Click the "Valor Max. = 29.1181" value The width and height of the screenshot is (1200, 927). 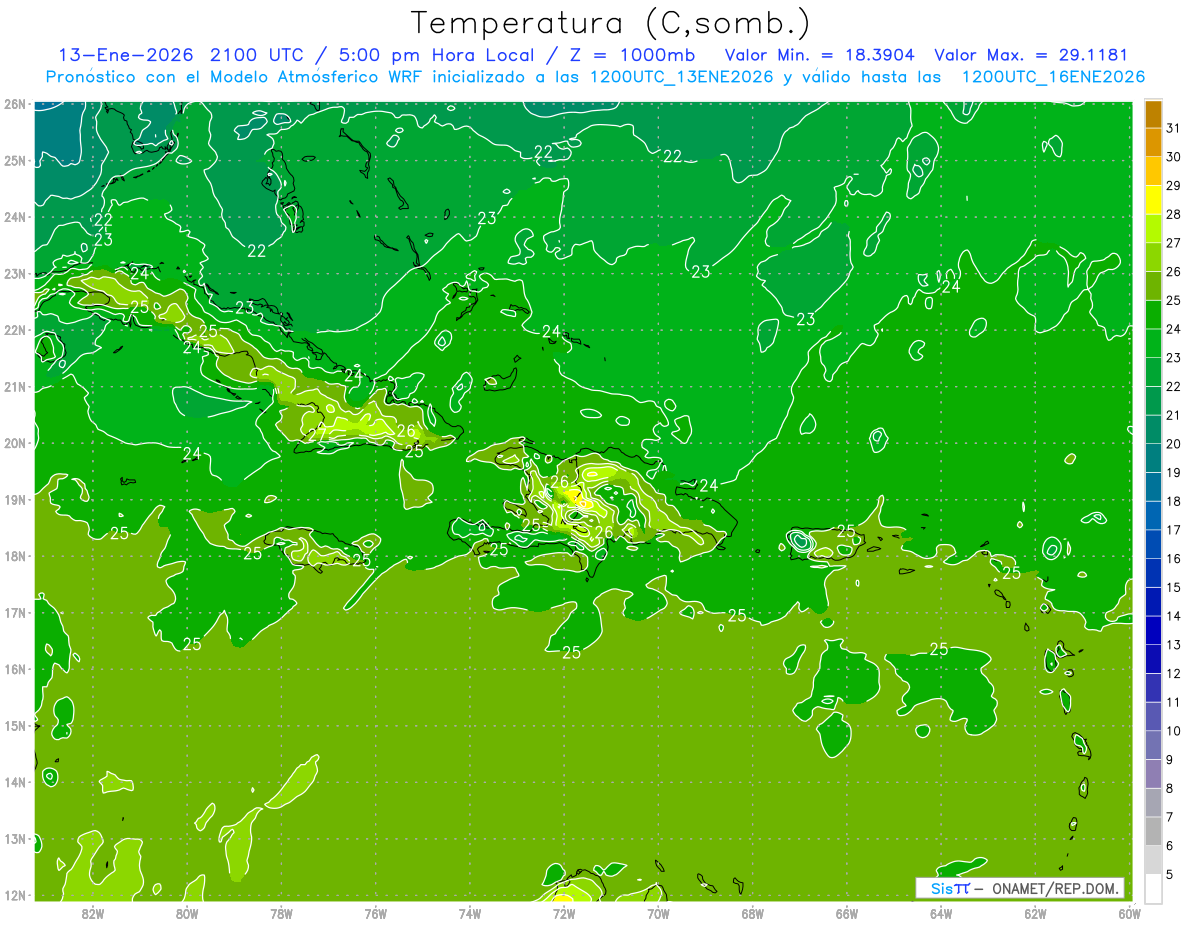[1031, 55]
